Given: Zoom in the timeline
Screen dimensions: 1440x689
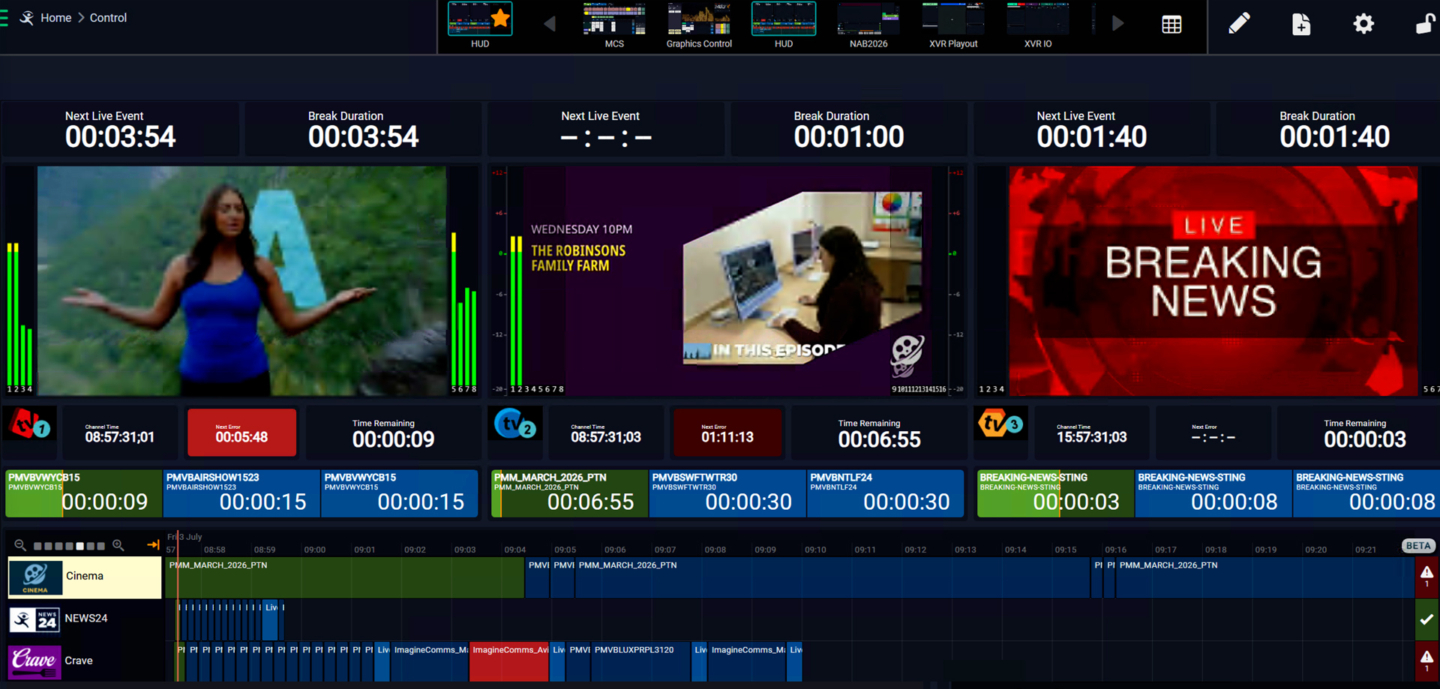Looking at the screenshot, I should coord(118,545).
